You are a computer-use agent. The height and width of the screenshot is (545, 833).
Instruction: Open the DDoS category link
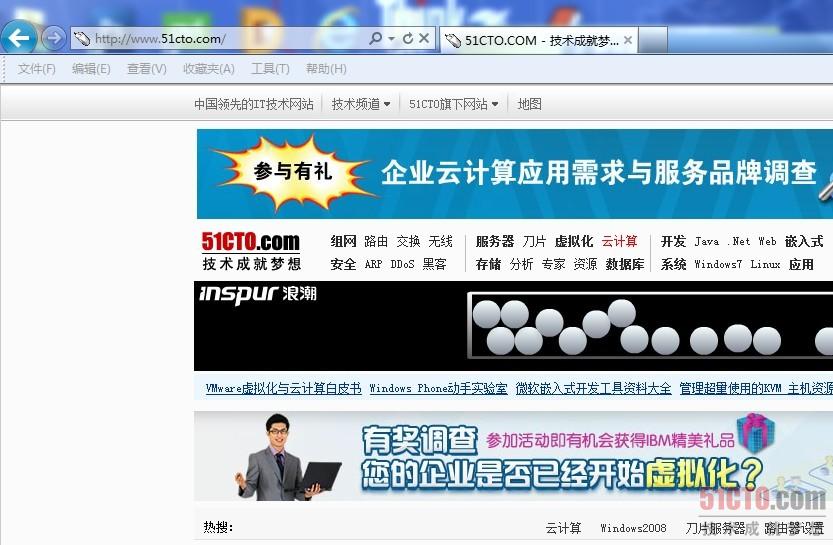pos(402,265)
